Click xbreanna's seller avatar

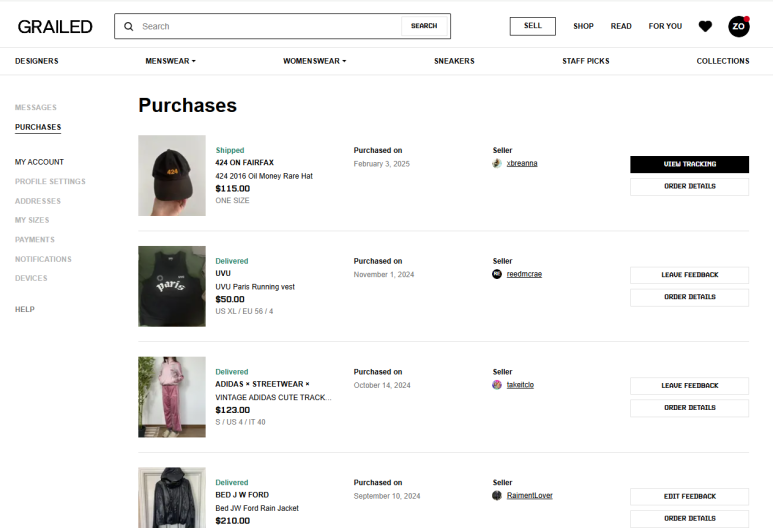(x=497, y=163)
